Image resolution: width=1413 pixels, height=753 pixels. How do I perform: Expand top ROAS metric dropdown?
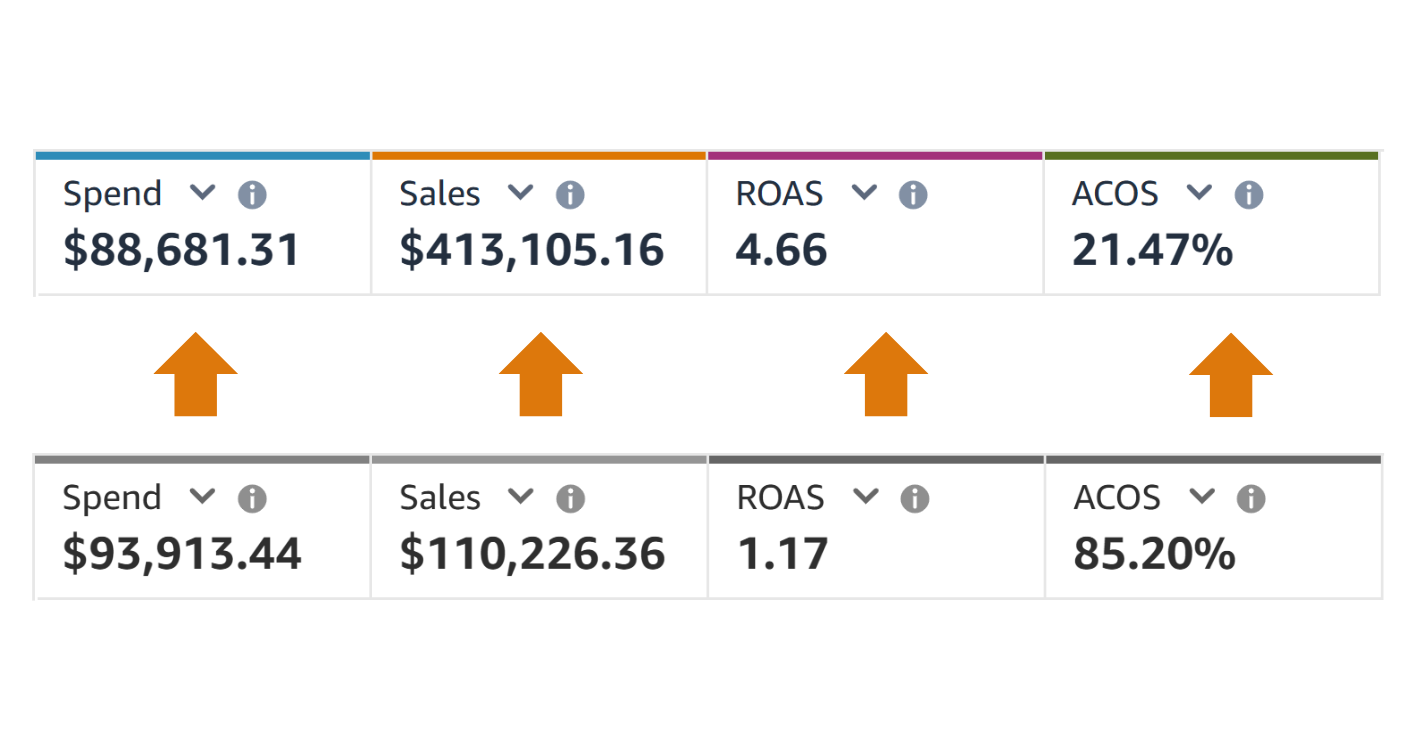point(864,192)
